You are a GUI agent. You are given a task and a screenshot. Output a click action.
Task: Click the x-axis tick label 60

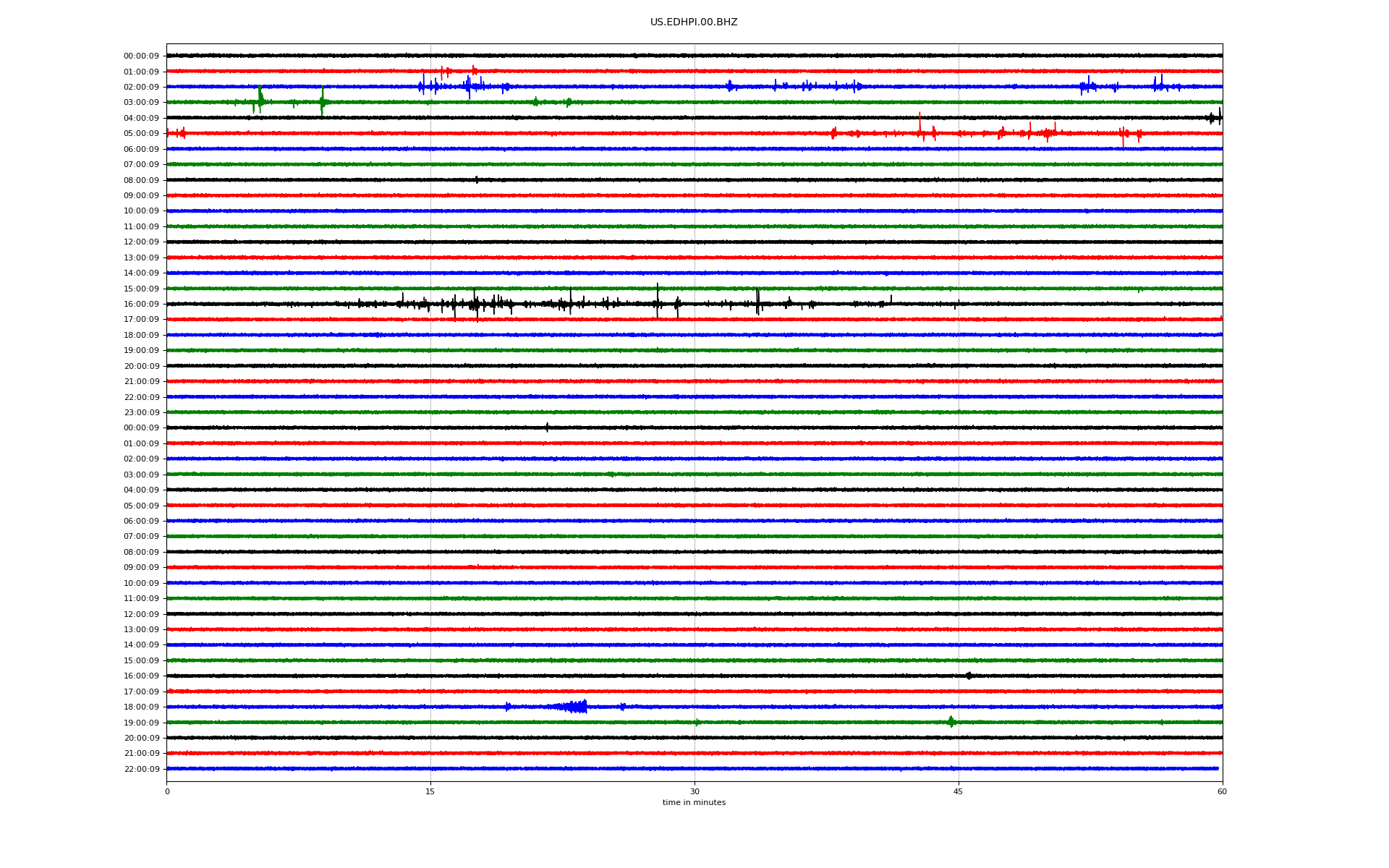(1222, 791)
